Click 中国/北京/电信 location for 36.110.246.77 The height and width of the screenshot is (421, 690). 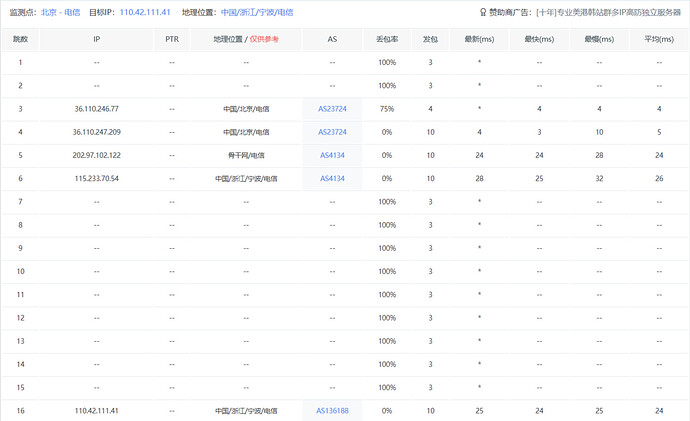pos(246,109)
